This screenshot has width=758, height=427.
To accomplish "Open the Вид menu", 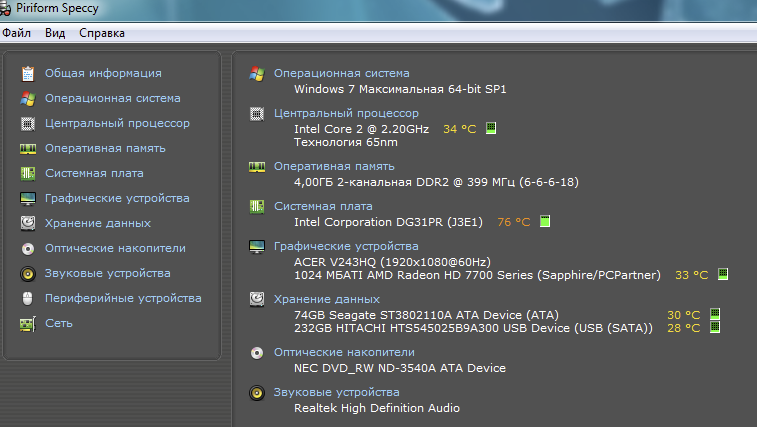I will 55,33.
